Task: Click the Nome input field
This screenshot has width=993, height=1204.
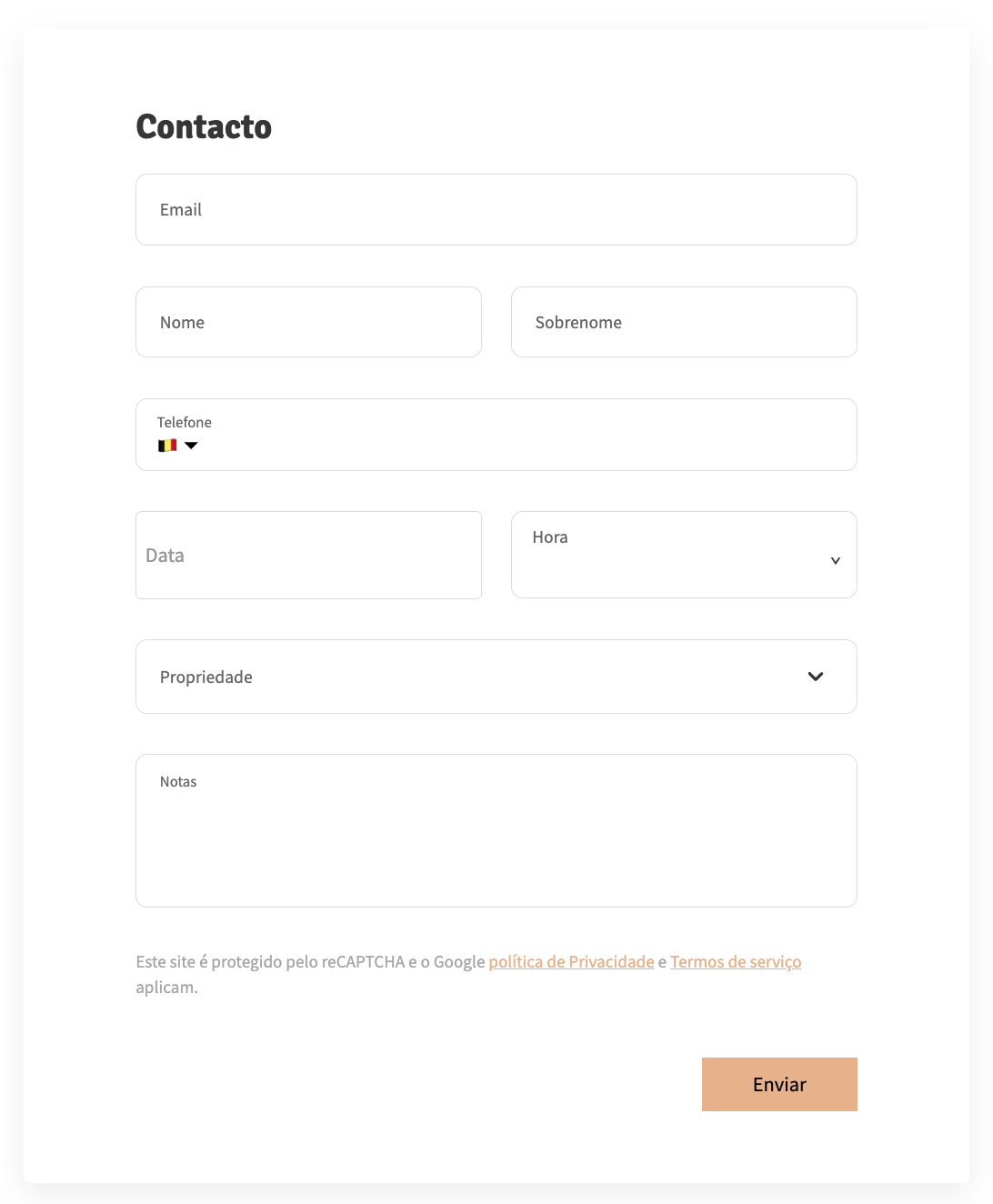Action: 308,322
